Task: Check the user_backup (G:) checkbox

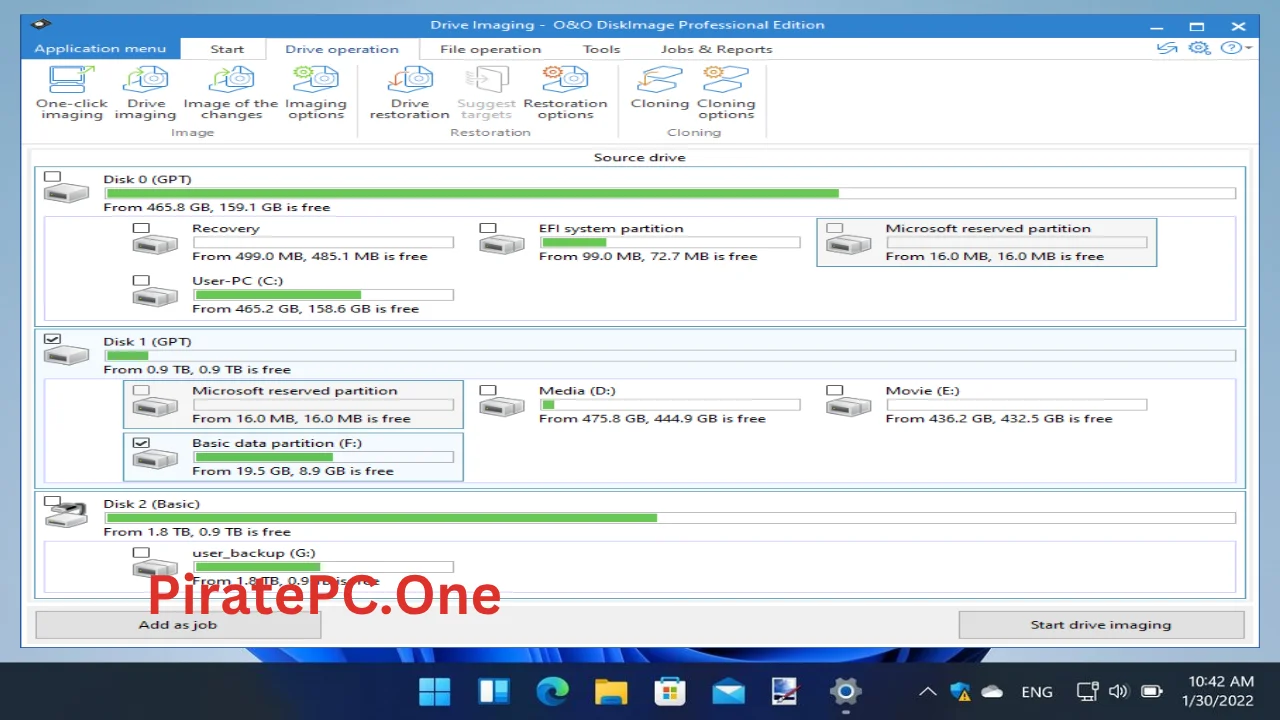Action: pos(141,552)
